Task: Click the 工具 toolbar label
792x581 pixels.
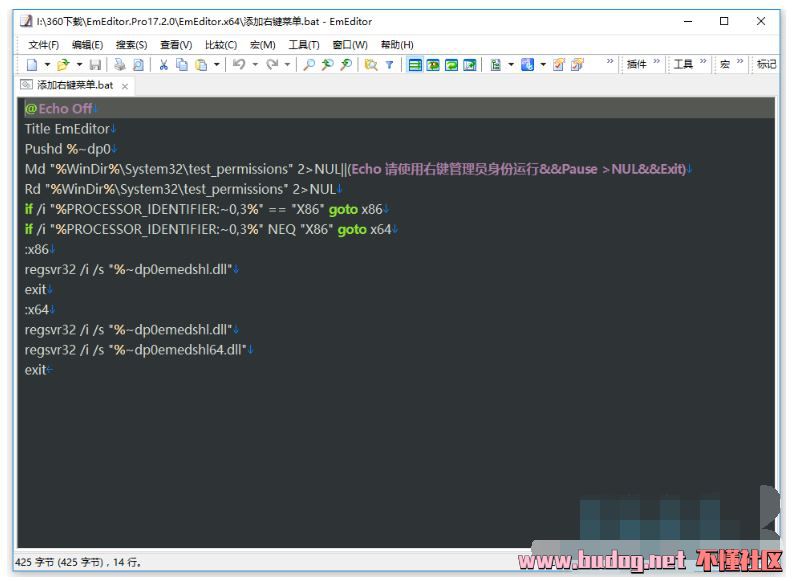Action: point(683,64)
